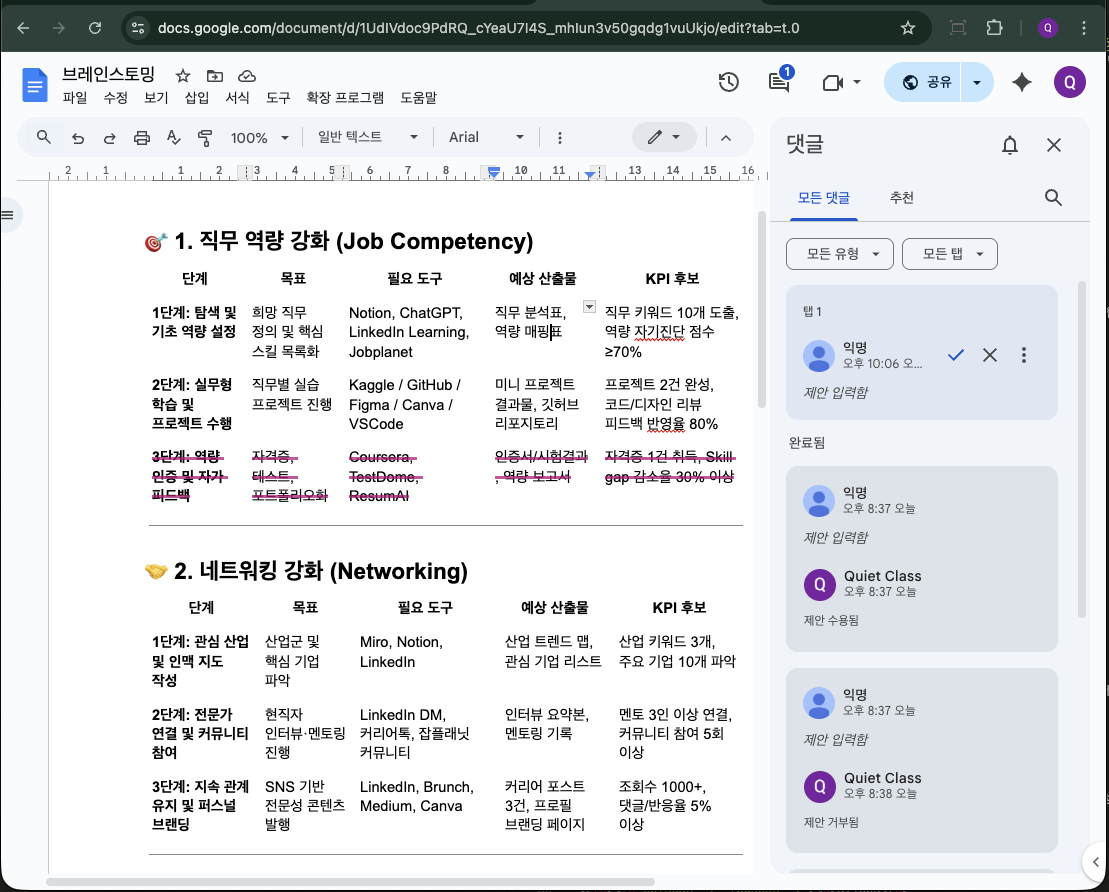
Task: Click the print icon in toolbar
Action: point(142,138)
